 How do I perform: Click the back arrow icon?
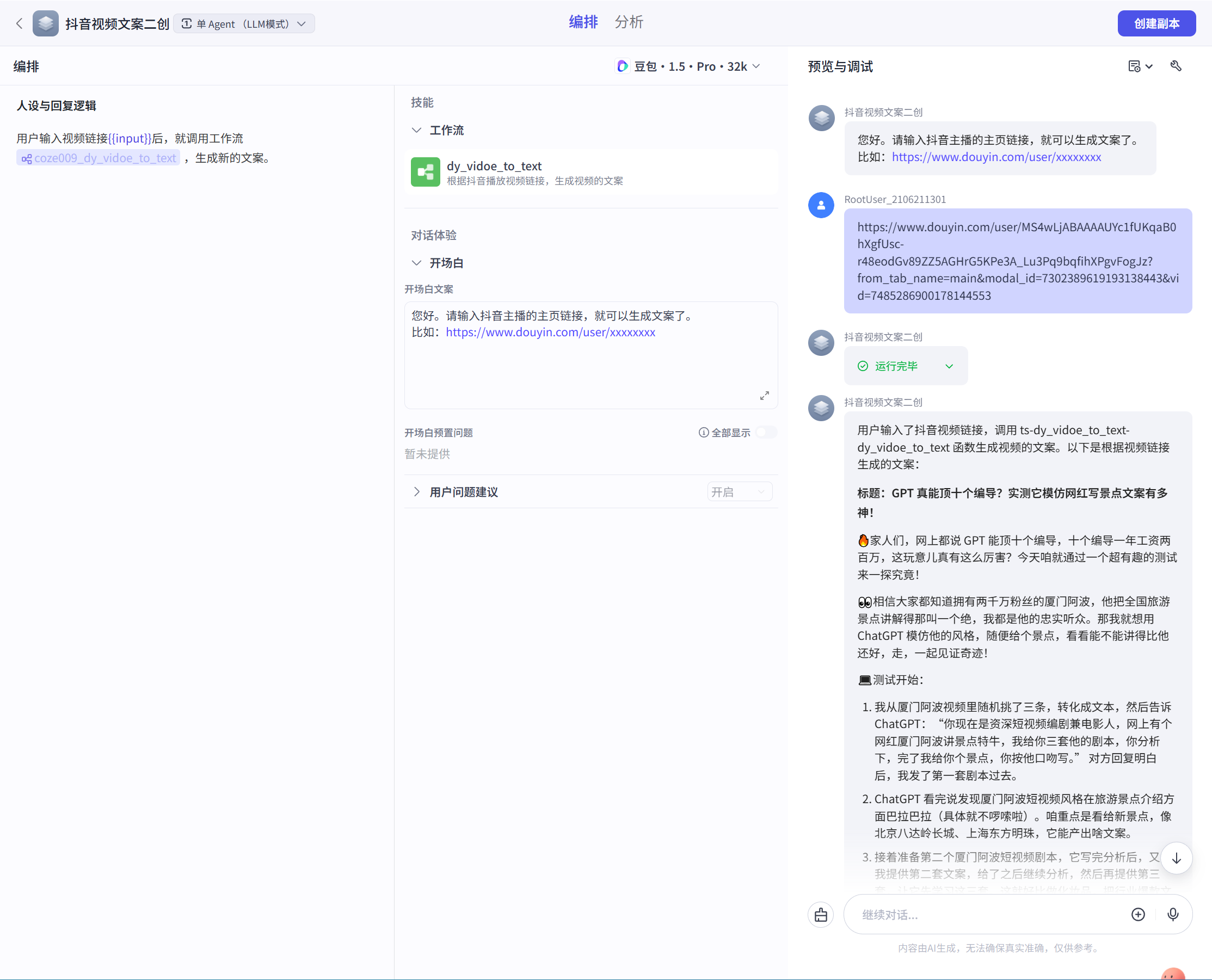pyautogui.click(x=19, y=24)
